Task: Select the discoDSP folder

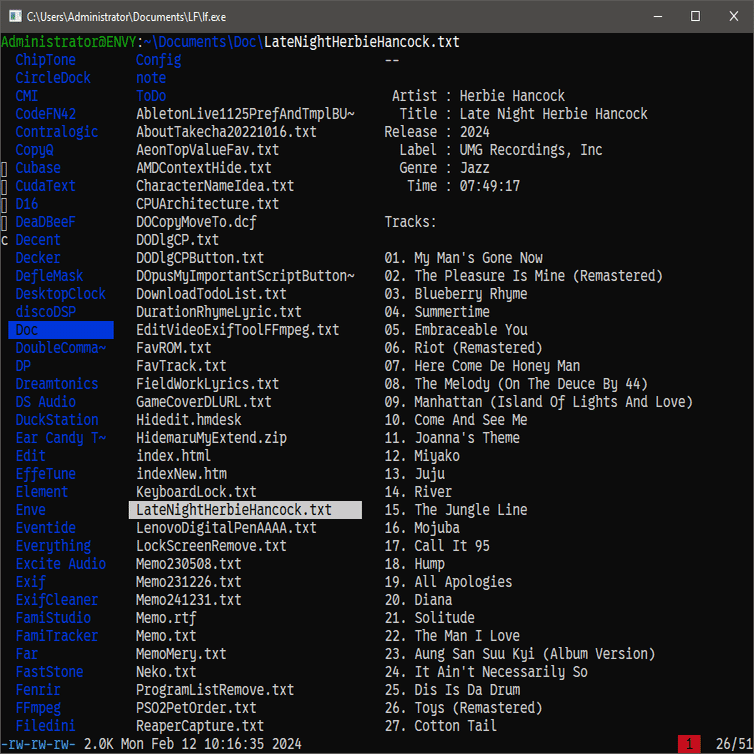Action: (46, 312)
